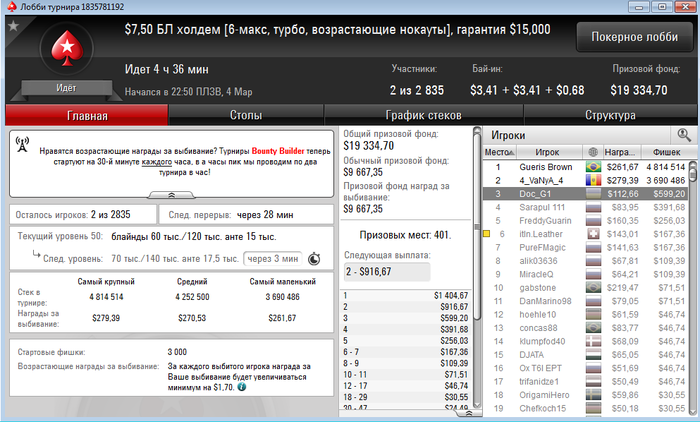Viewport: 700px width, 422px height.
Task: Click flag next to klumpfod40
Action: click(x=593, y=341)
